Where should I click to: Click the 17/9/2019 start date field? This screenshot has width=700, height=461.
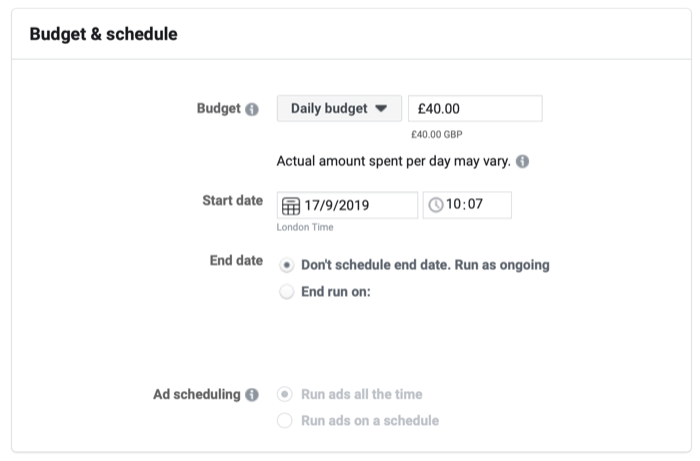click(x=347, y=205)
